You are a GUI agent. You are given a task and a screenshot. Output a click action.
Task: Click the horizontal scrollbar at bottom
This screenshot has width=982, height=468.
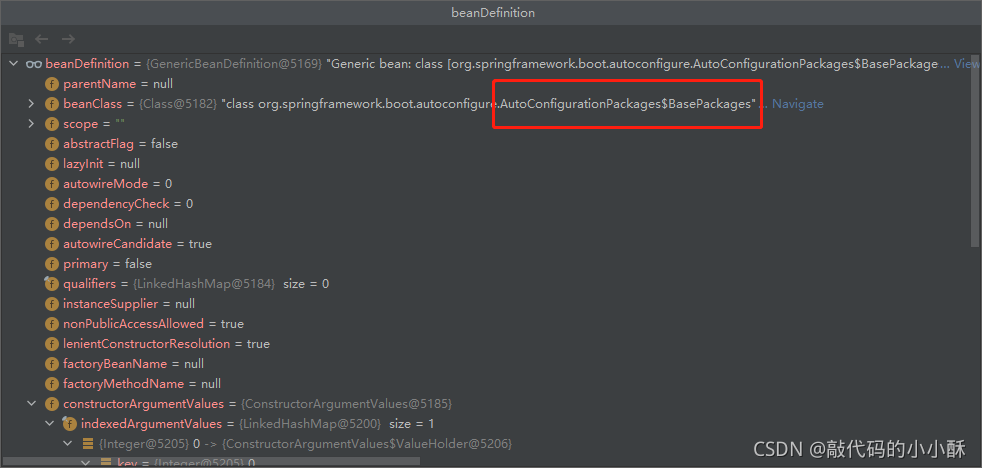coord(210,462)
